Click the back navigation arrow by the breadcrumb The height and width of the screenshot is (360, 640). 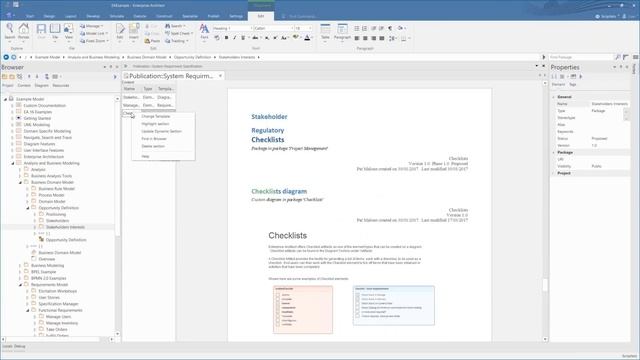[6, 57]
